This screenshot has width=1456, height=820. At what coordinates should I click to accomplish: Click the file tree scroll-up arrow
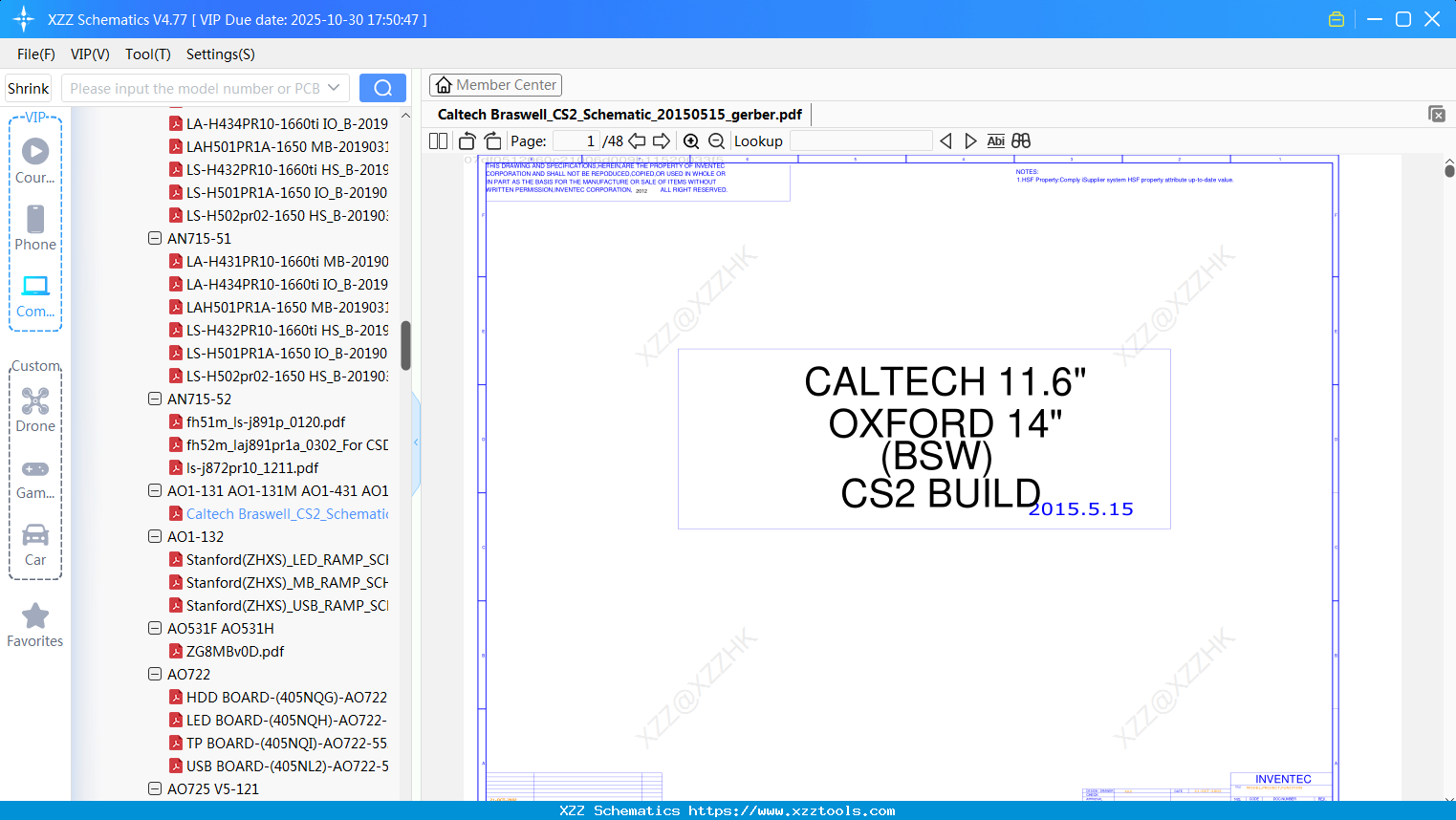[x=405, y=116]
